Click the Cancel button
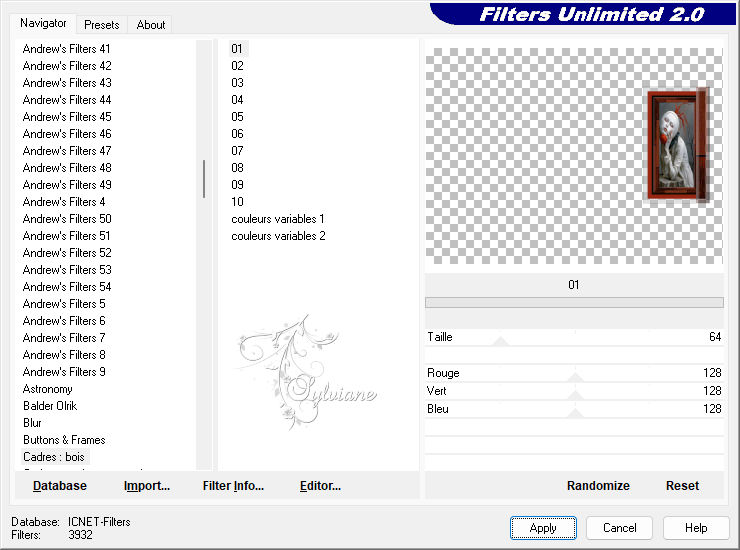This screenshot has width=740, height=550. pos(619,528)
